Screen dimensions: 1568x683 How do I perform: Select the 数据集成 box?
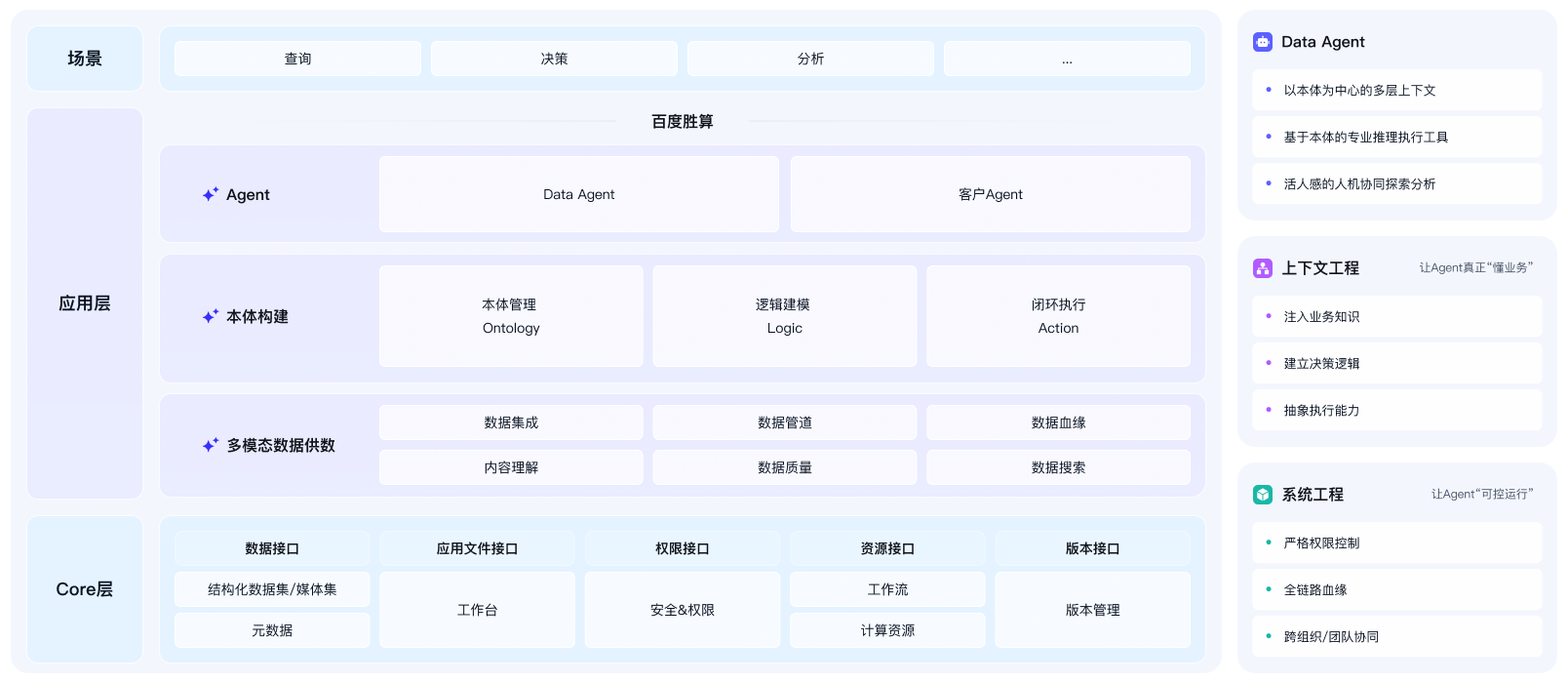pyautogui.click(x=511, y=422)
